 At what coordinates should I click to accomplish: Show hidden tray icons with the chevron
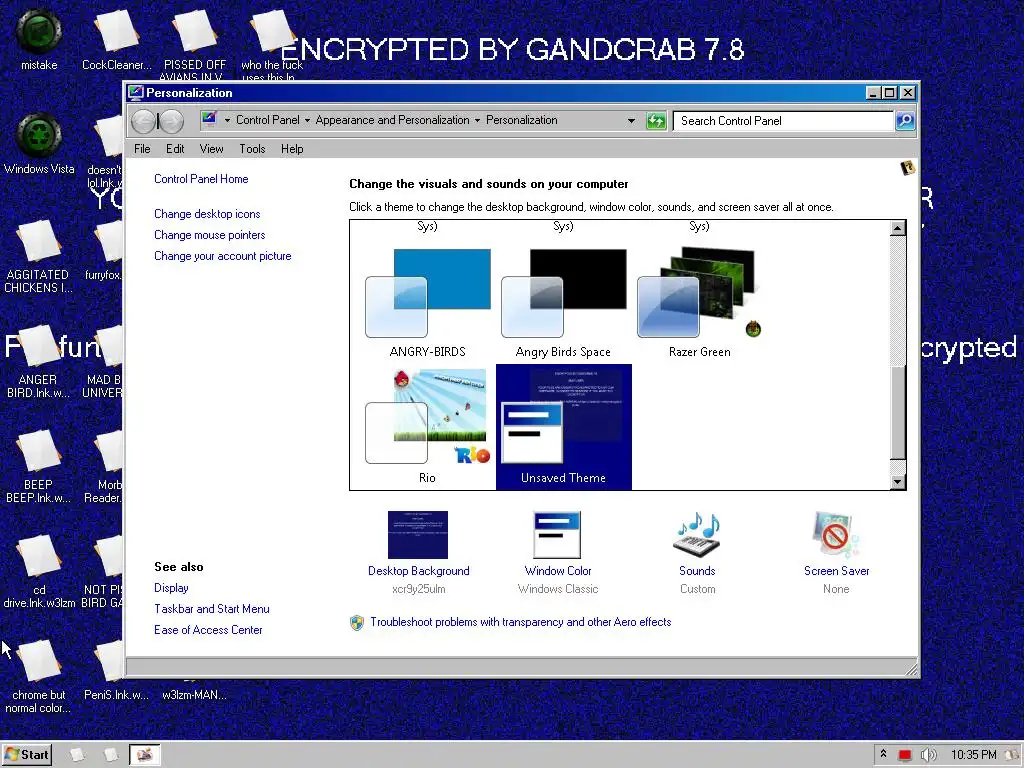click(x=884, y=754)
